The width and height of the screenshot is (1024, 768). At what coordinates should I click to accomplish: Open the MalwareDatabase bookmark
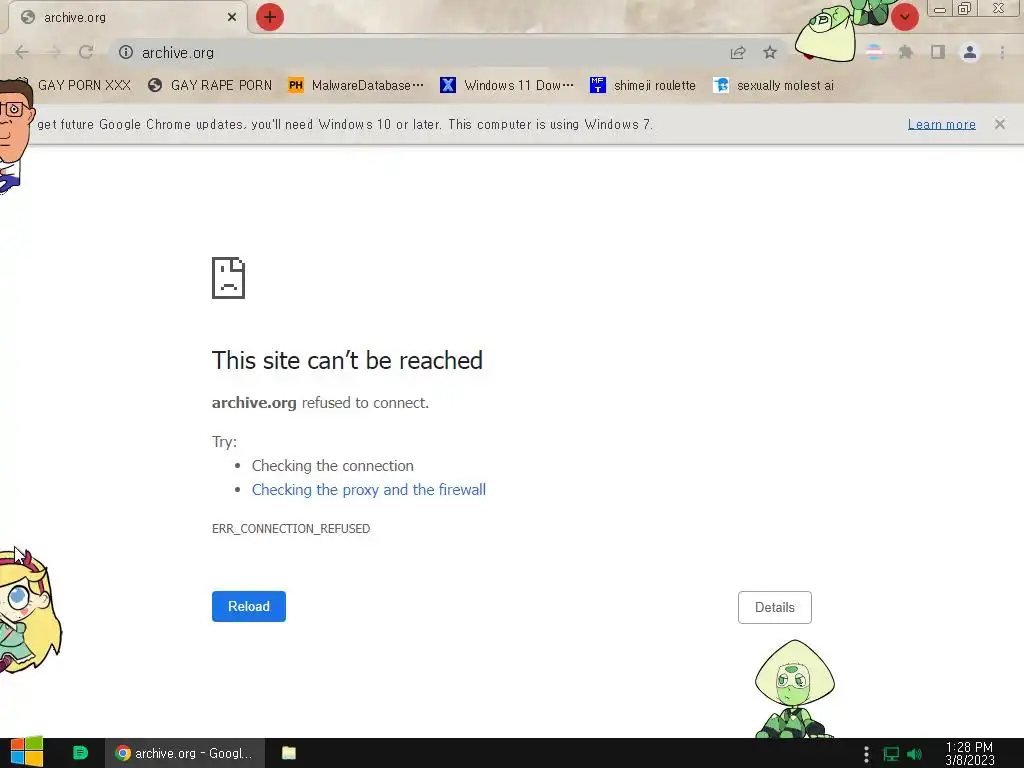356,86
